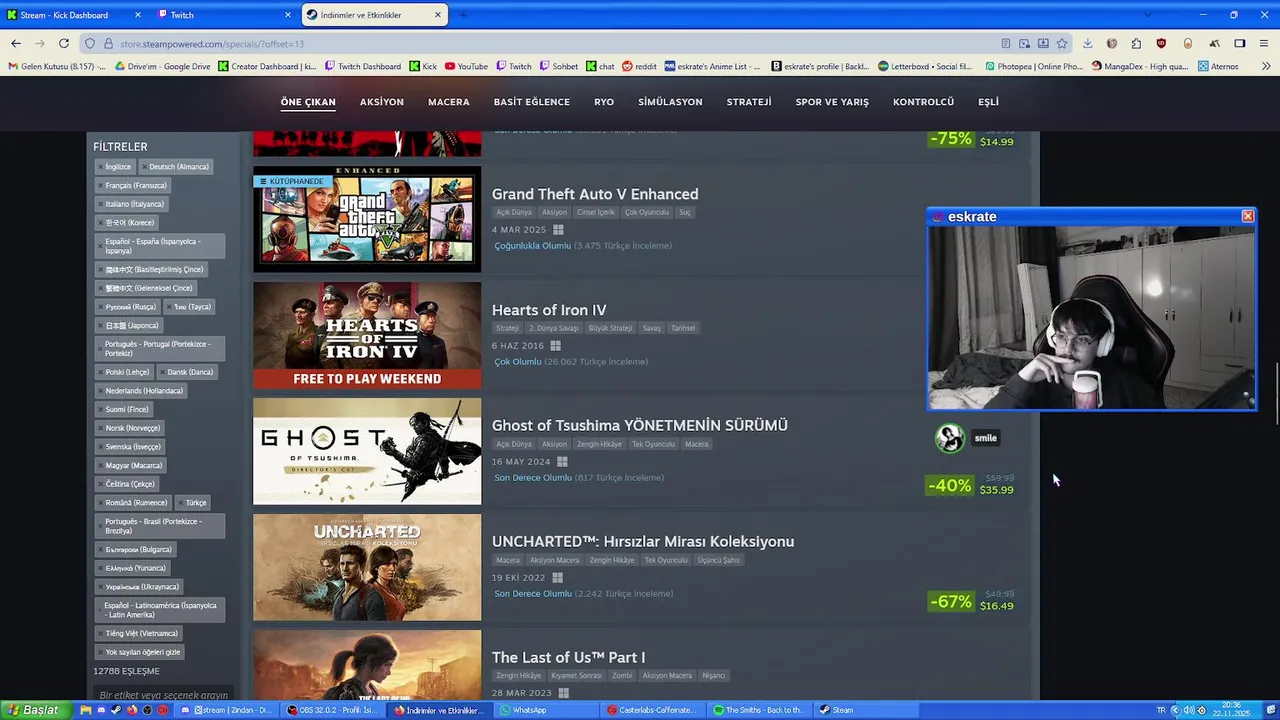This screenshot has height=720, width=1280.
Task: Click the Windows icon for Hearts of Iron IV
Action: [555, 346]
